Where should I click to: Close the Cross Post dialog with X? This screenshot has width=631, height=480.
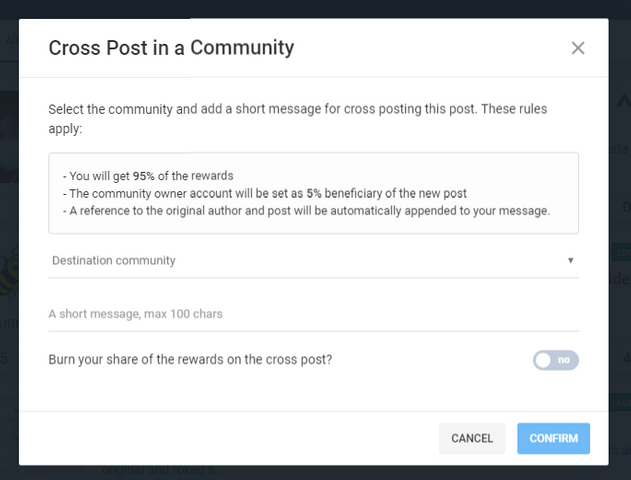[578, 48]
